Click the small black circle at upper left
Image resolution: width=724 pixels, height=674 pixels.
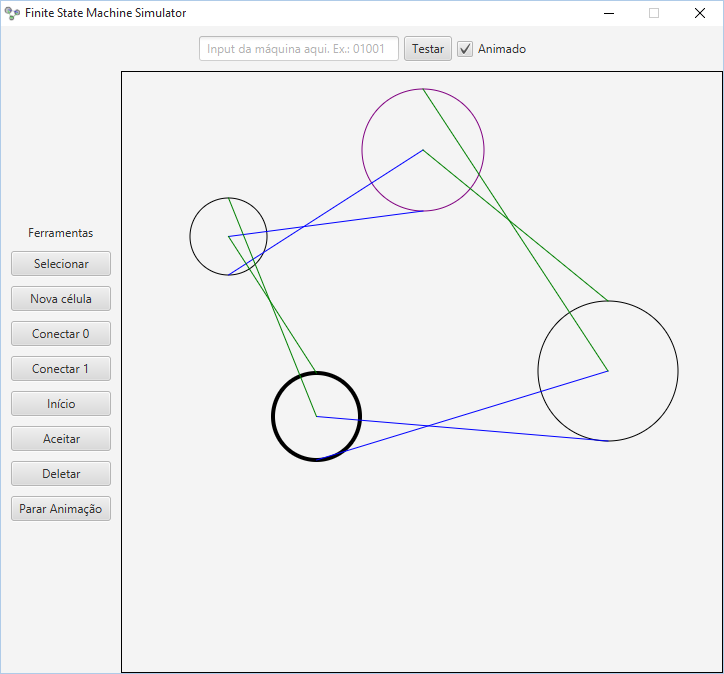210,222
